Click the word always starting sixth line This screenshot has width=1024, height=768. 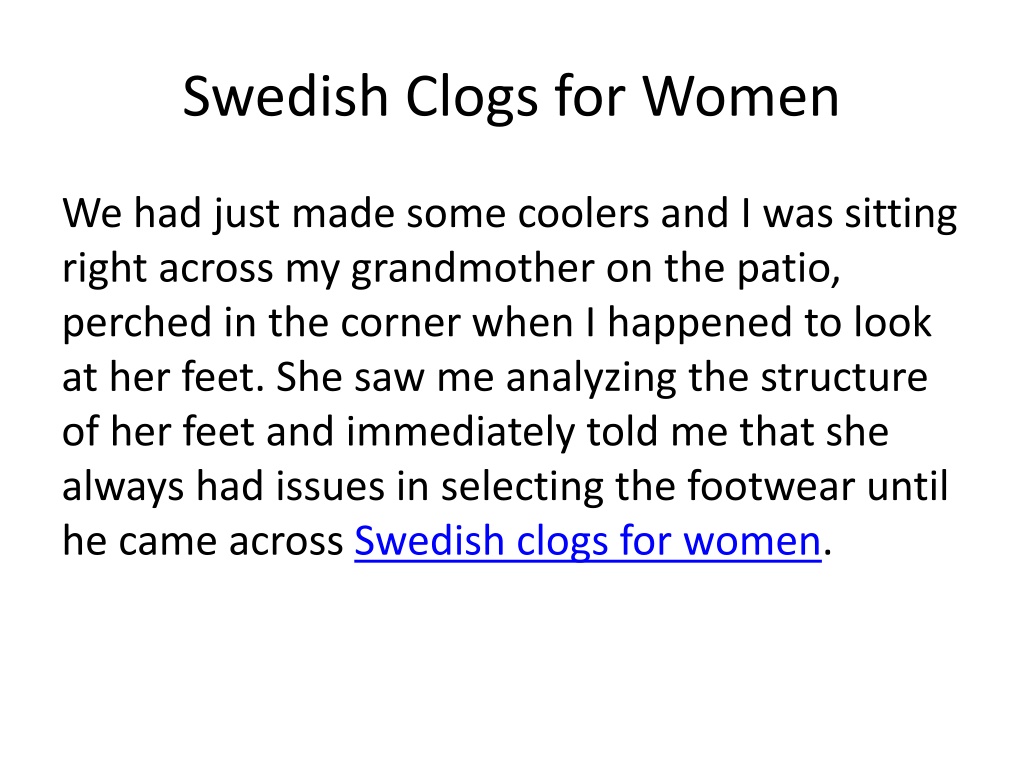123,488
